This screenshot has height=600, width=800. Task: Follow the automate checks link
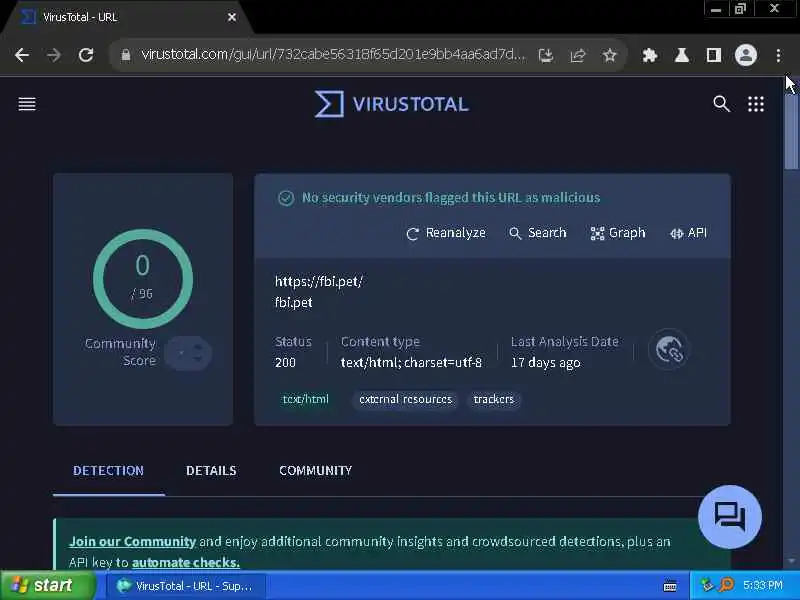point(186,562)
